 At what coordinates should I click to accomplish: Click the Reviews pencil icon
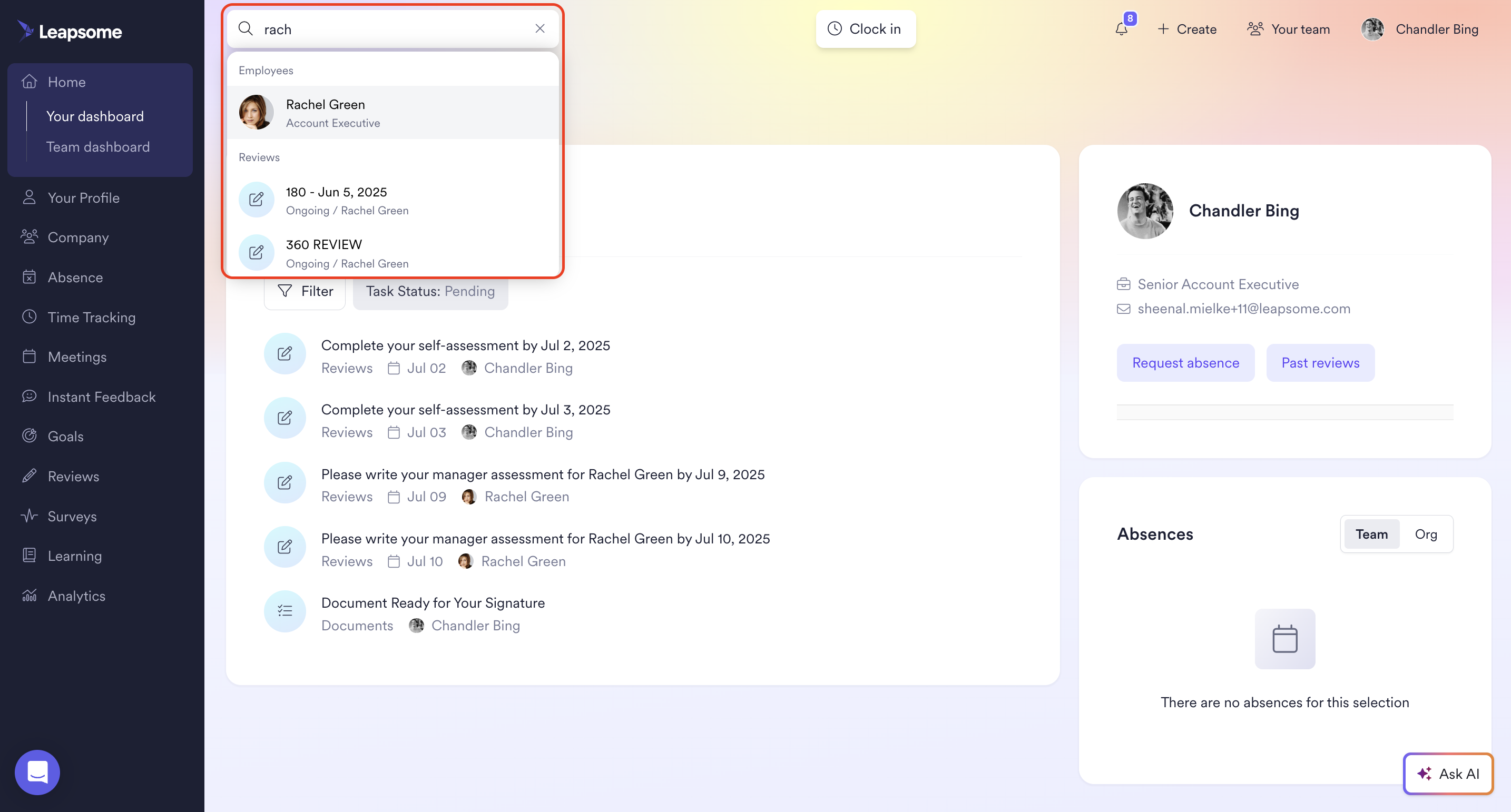(30, 476)
